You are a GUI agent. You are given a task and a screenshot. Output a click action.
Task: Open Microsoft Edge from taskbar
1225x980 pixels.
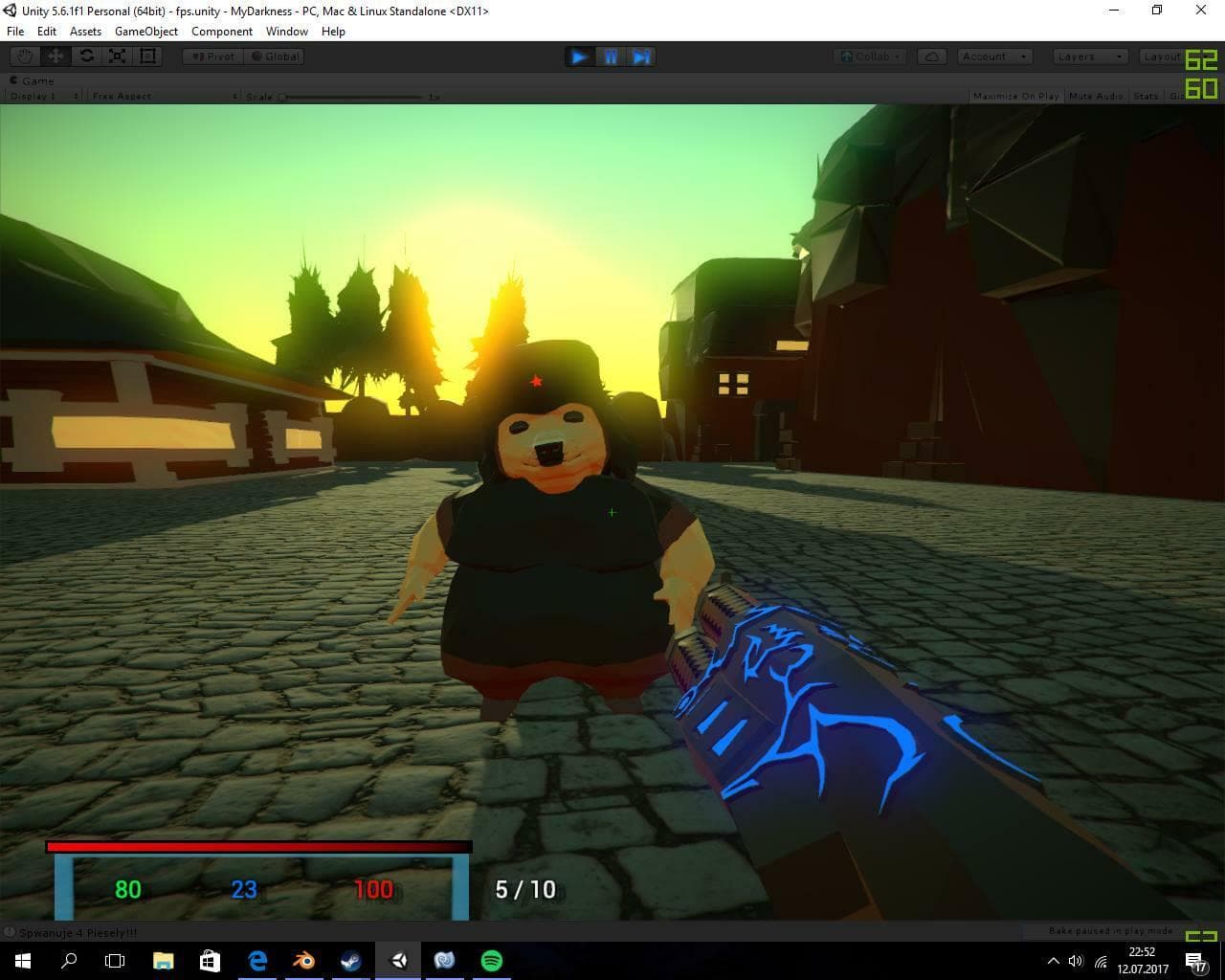pos(257,961)
